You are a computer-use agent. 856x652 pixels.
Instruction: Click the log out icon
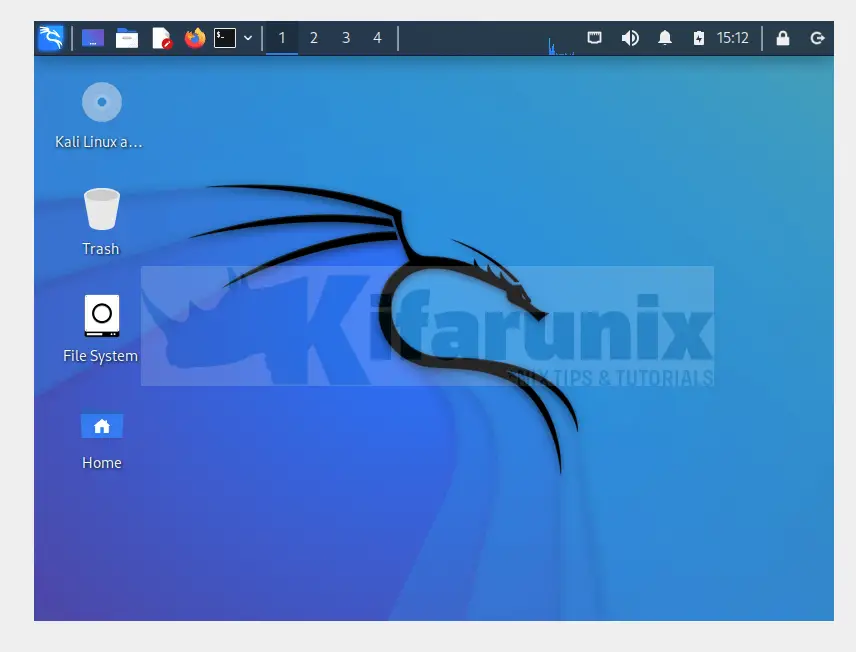[817, 38]
